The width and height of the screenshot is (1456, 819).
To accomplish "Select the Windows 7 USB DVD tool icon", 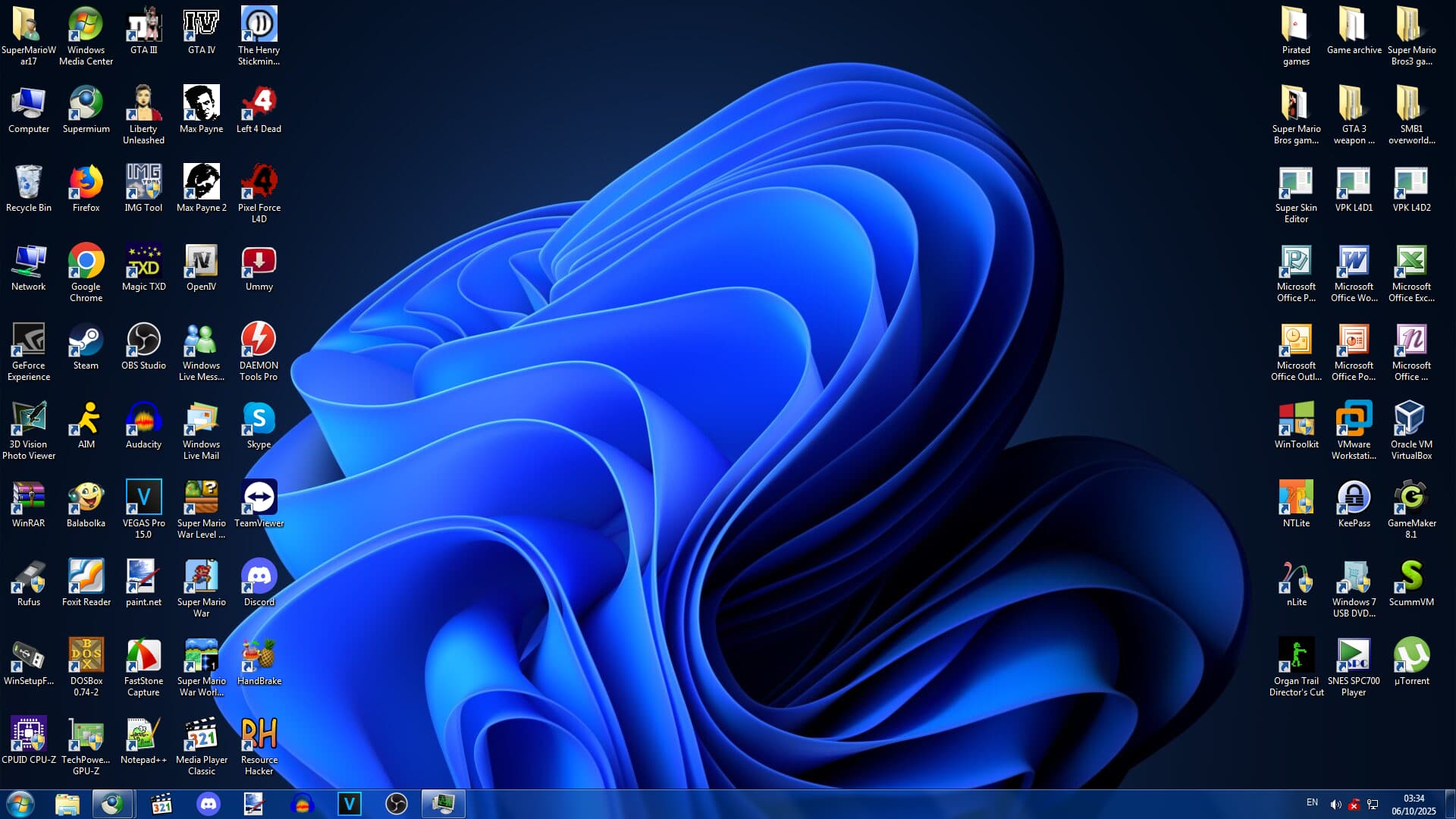I will pos(1354,589).
